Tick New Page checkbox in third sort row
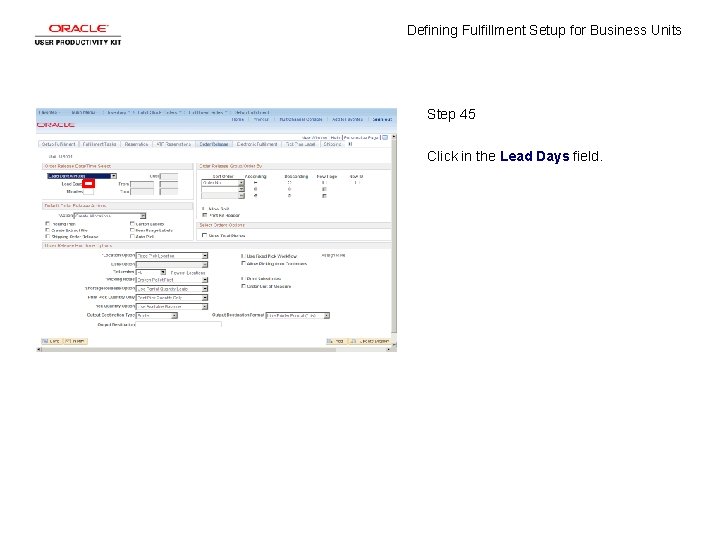 pyautogui.click(x=324, y=196)
